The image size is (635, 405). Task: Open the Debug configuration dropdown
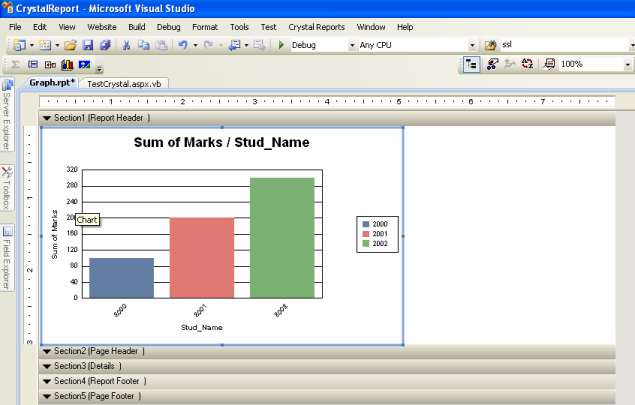click(x=351, y=45)
